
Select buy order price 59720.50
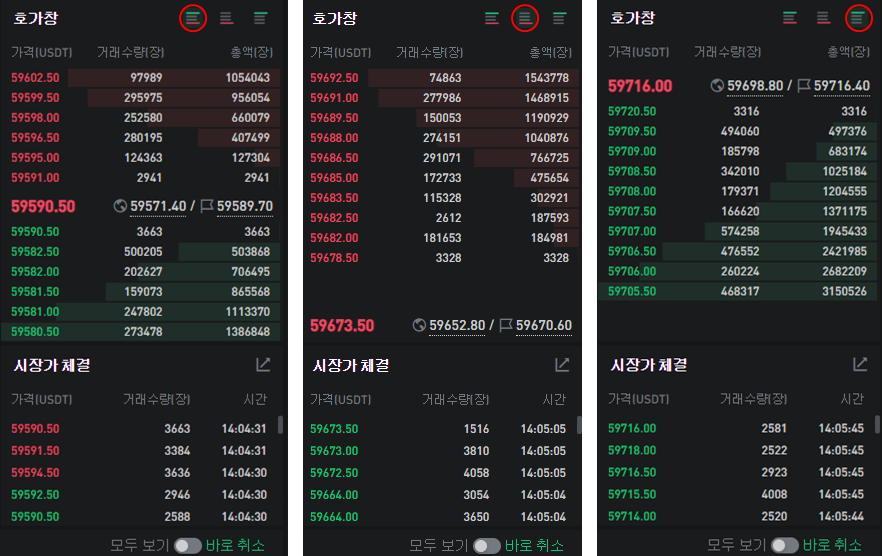click(x=632, y=111)
